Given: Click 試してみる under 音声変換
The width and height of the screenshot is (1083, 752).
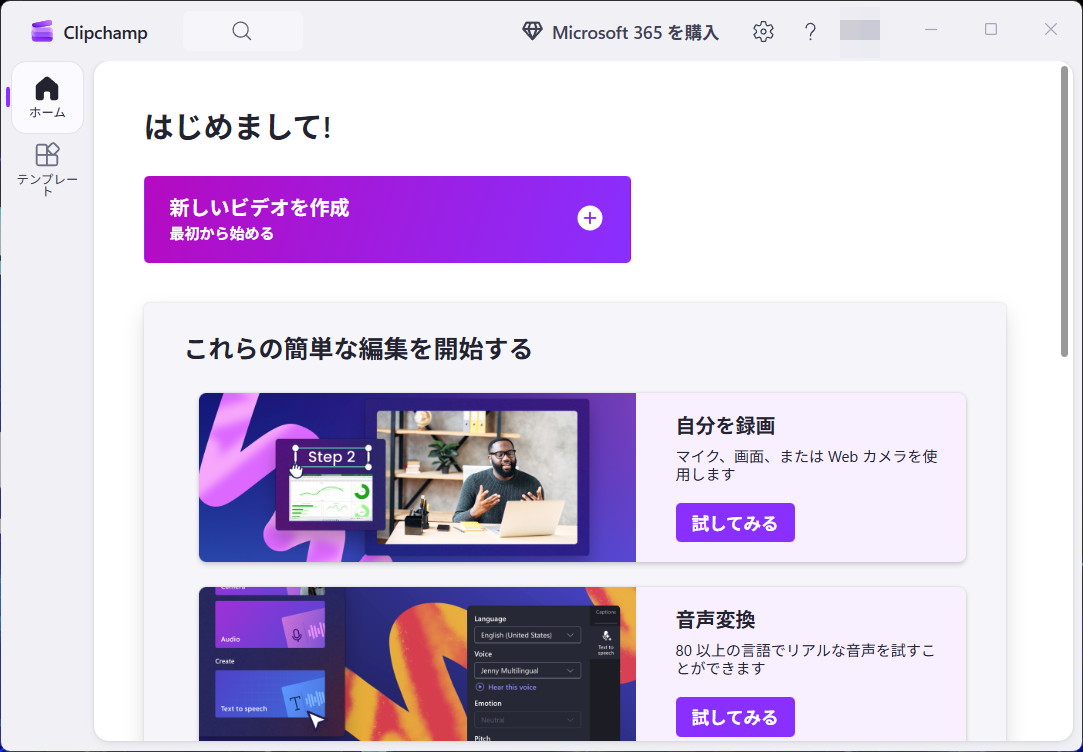Looking at the screenshot, I should pyautogui.click(x=735, y=717).
